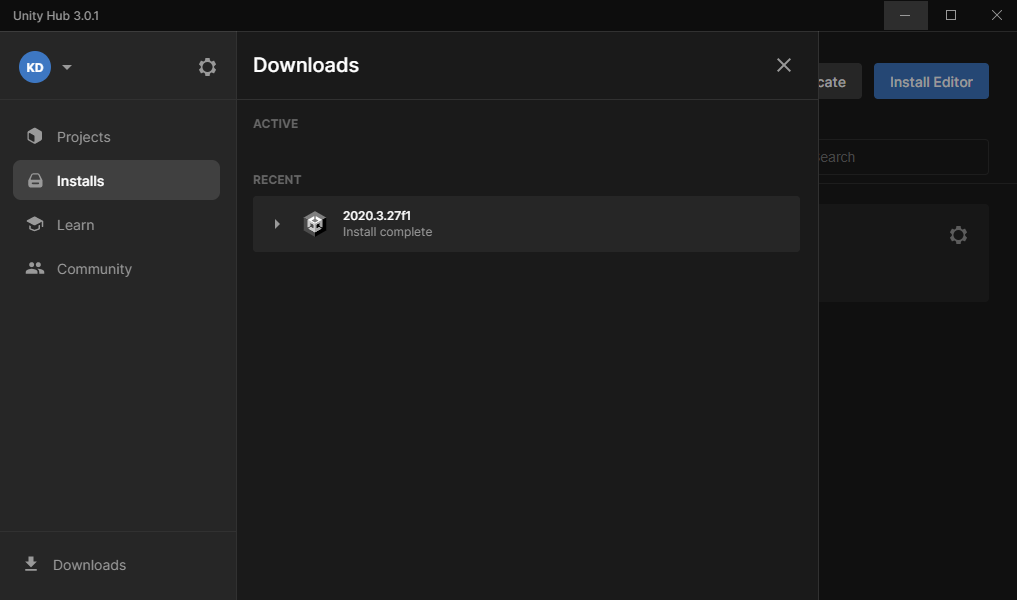This screenshot has width=1017, height=600.
Task: Click the KD account avatar
Action: click(35, 67)
